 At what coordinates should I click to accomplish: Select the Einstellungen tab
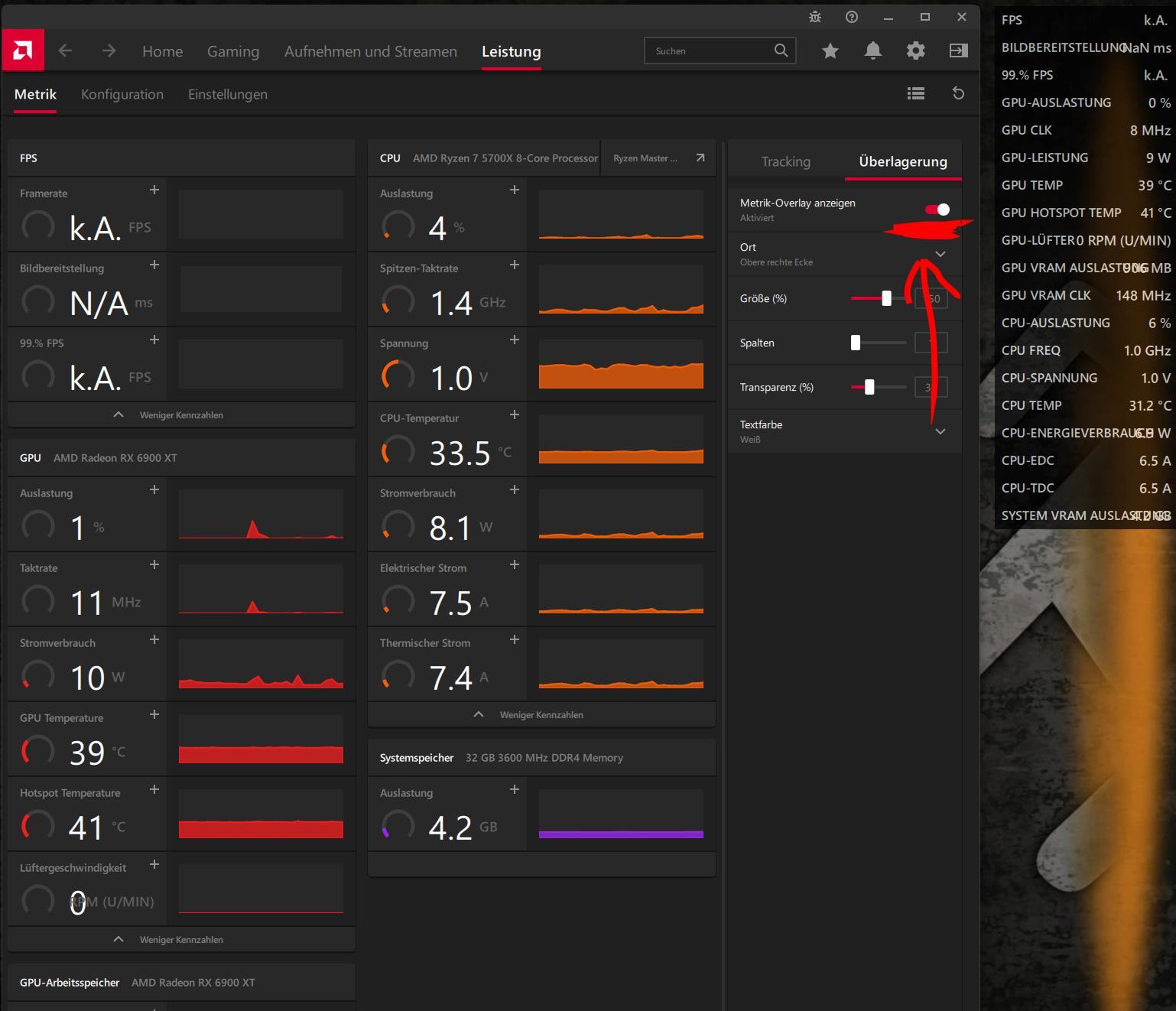point(228,94)
